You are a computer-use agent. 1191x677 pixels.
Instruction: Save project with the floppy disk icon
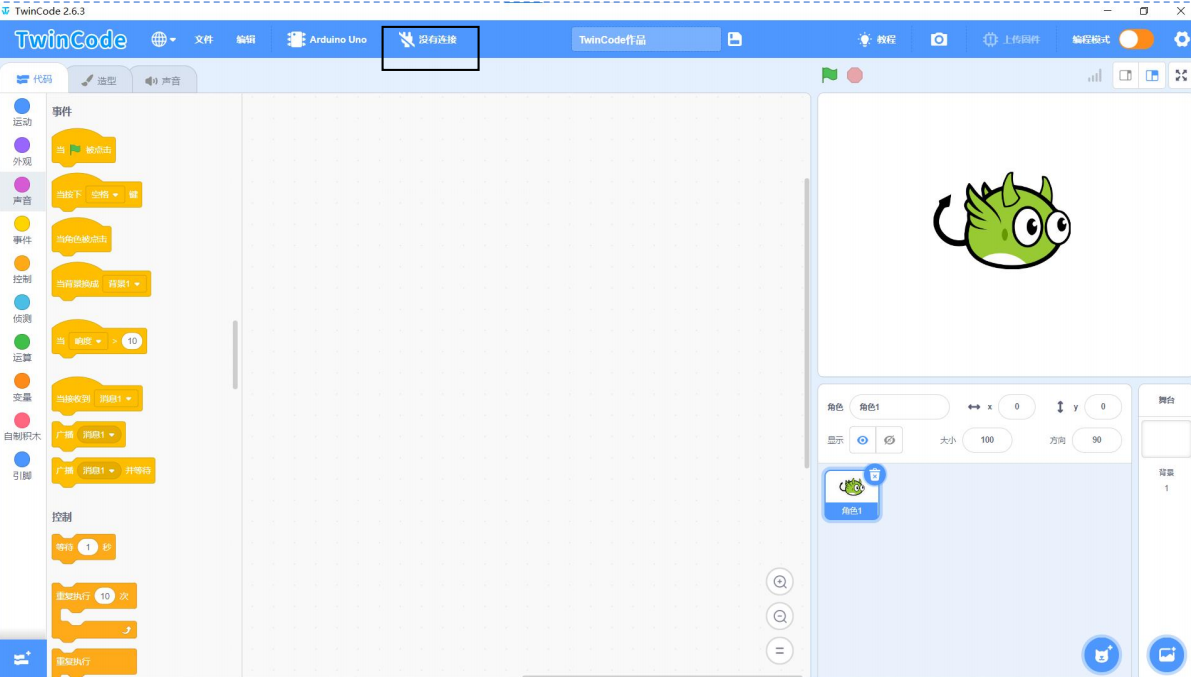(735, 39)
